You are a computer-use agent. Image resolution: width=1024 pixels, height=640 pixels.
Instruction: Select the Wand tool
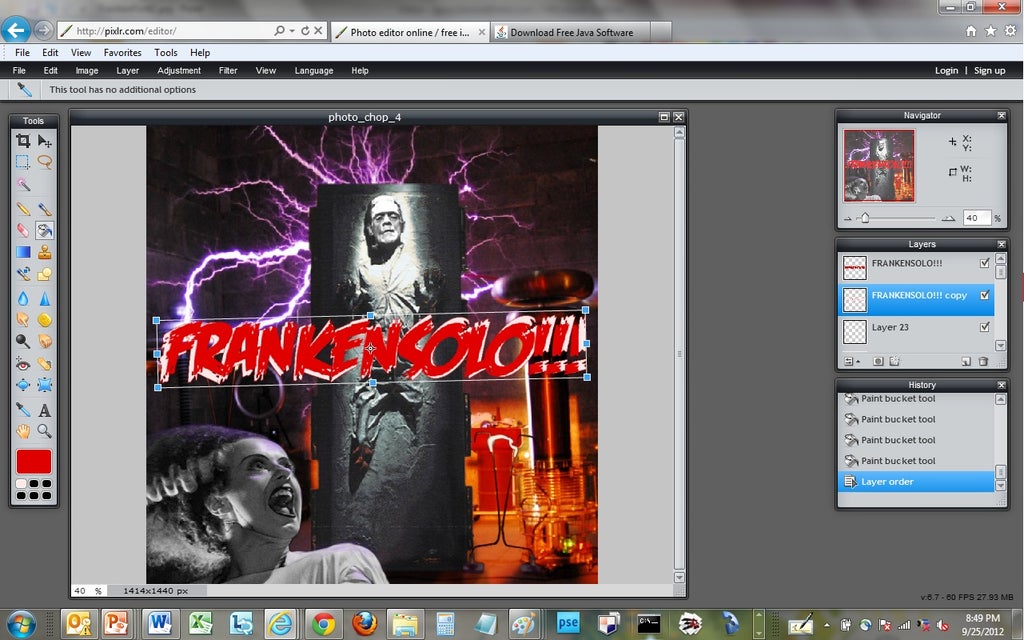coord(23,185)
